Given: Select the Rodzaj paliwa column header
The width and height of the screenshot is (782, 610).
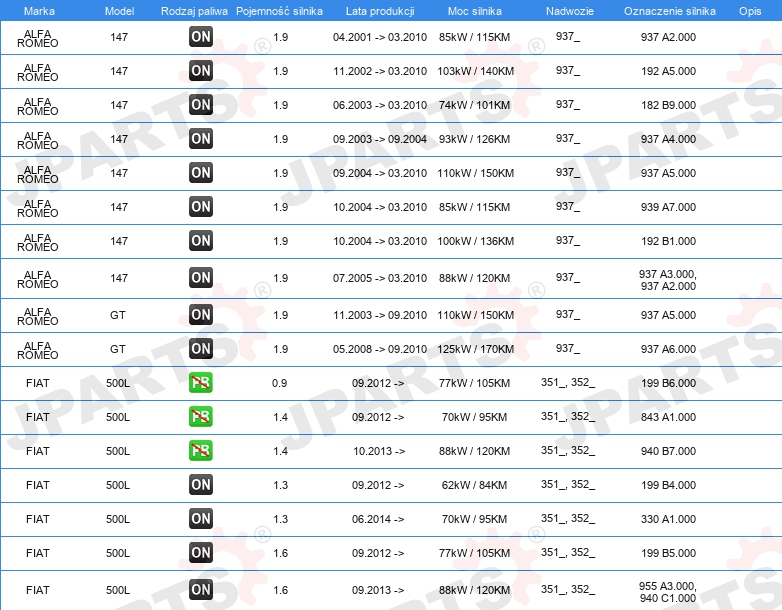Looking at the screenshot, I should pyautogui.click(x=194, y=11).
